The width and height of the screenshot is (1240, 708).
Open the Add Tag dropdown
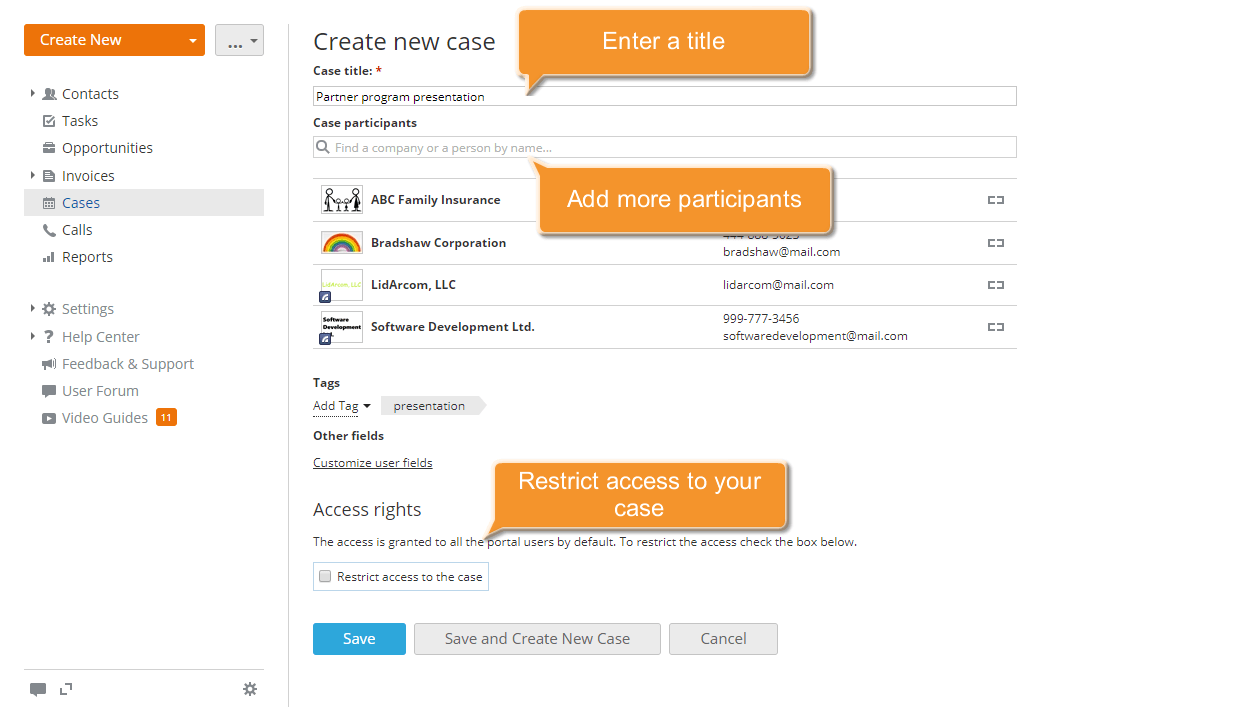[x=340, y=405]
